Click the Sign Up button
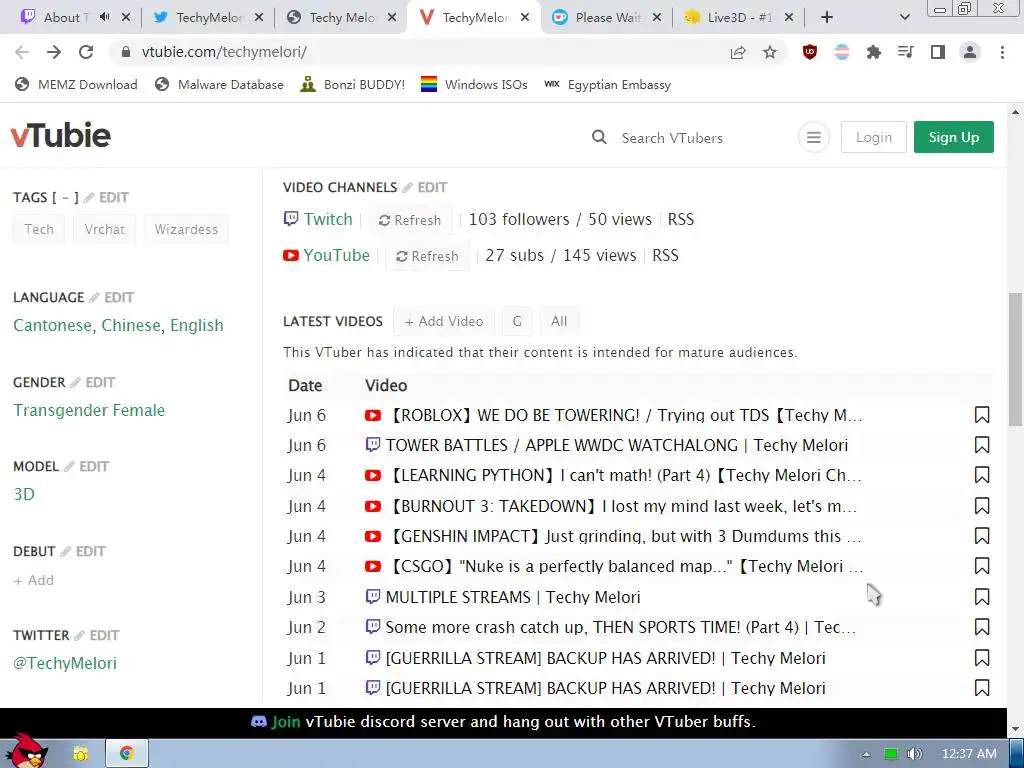The height and width of the screenshot is (768, 1024). coord(953,137)
